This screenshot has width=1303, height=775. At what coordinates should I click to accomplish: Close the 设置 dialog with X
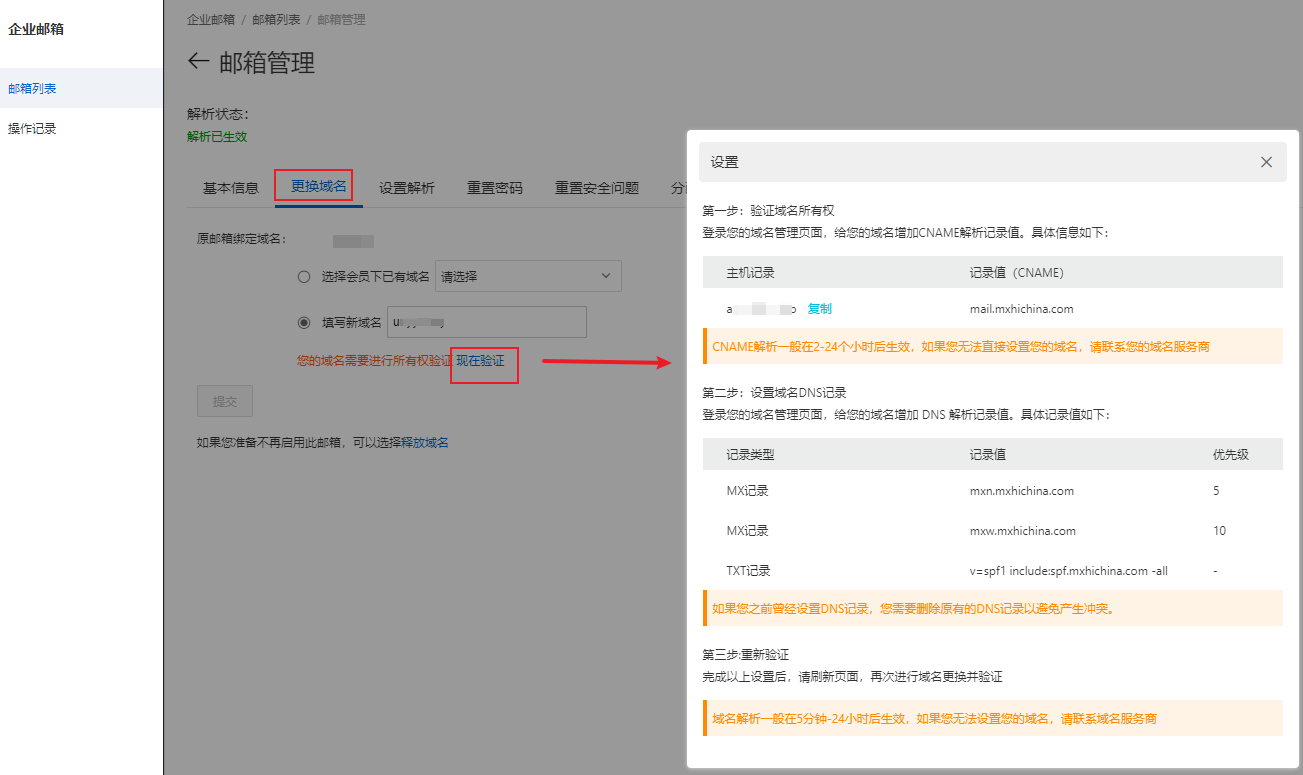coord(1266,162)
